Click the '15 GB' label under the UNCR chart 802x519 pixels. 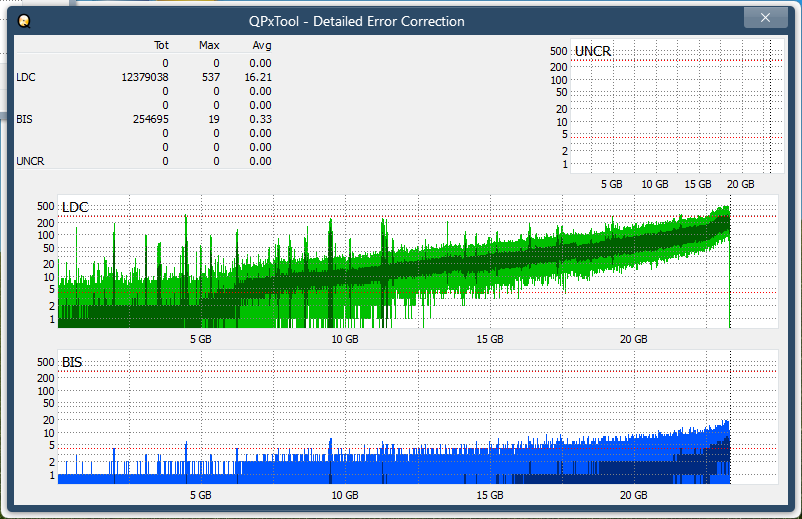coord(698,184)
